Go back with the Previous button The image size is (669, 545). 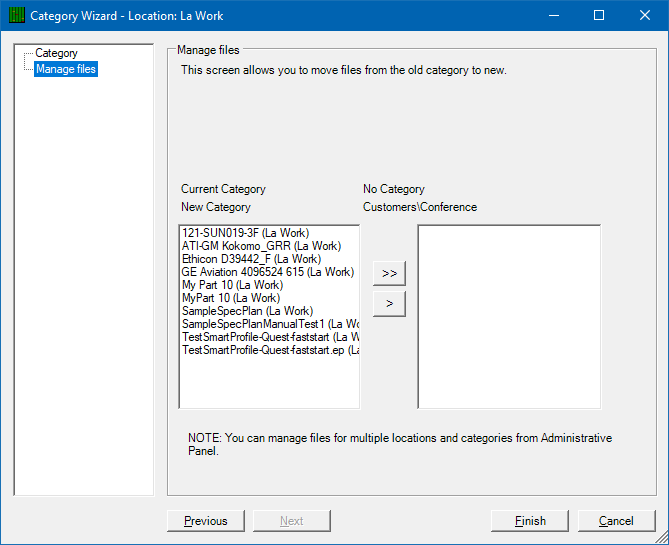[x=206, y=521]
